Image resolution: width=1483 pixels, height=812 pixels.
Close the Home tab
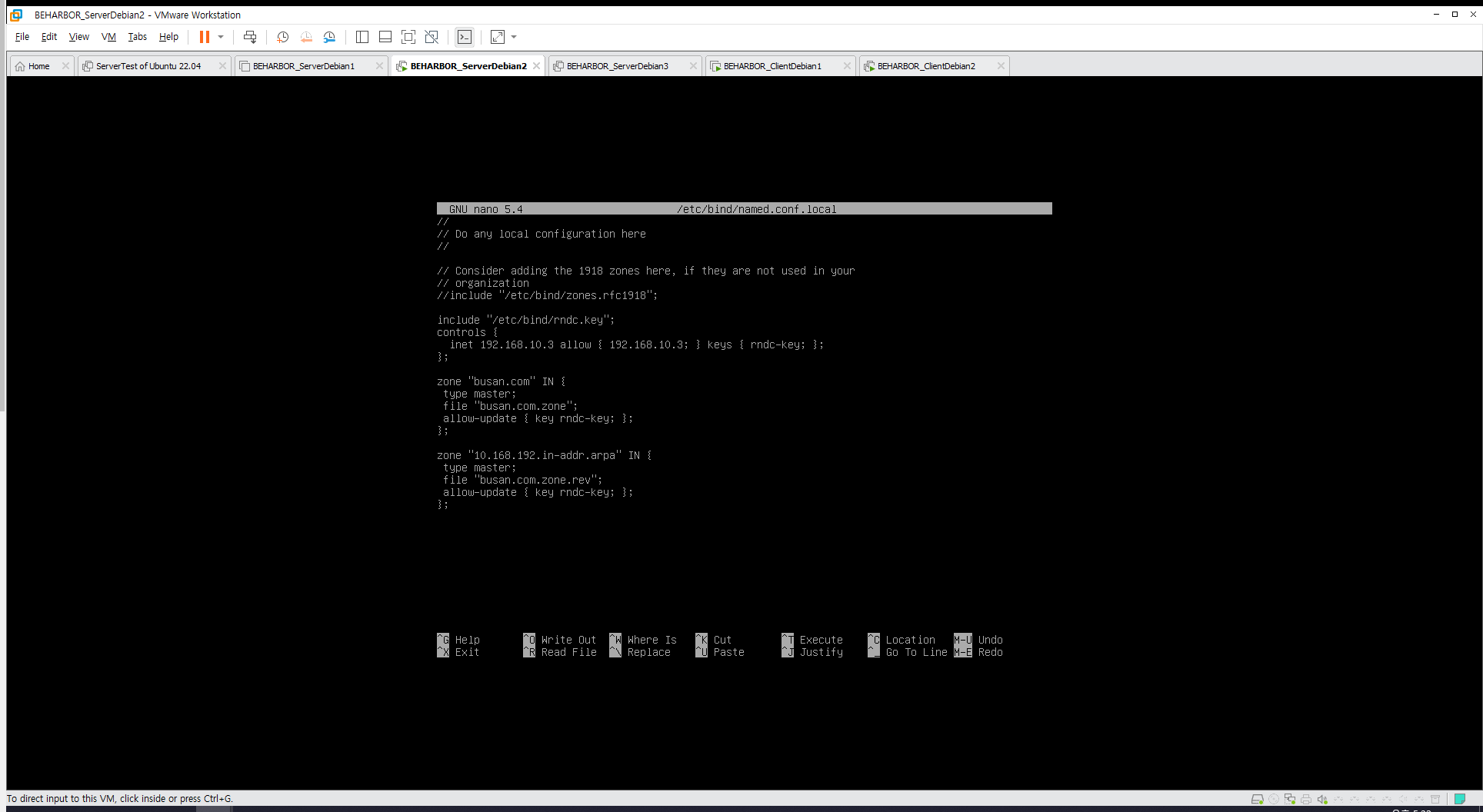(65, 66)
